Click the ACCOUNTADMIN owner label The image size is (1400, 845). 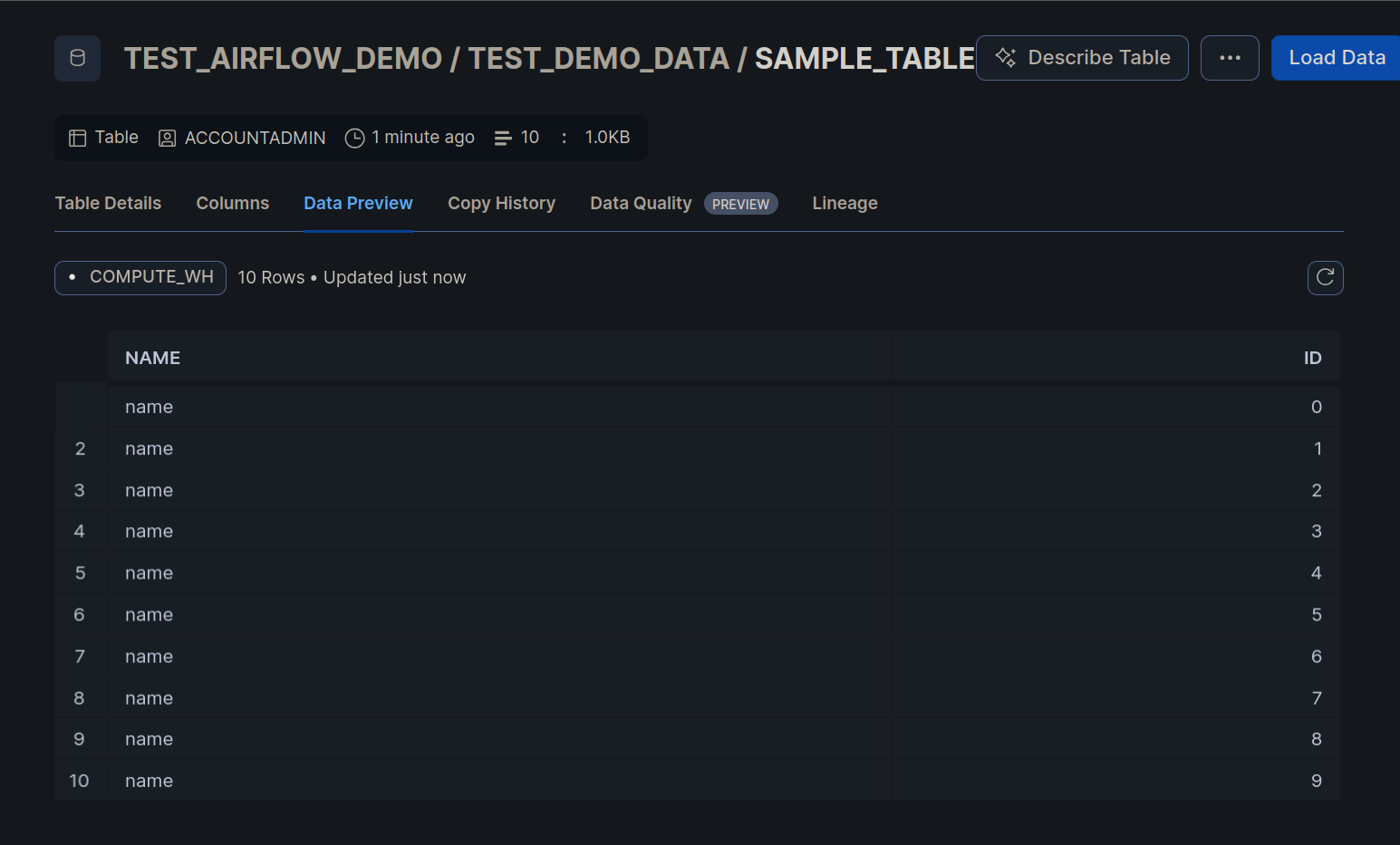[x=255, y=138]
